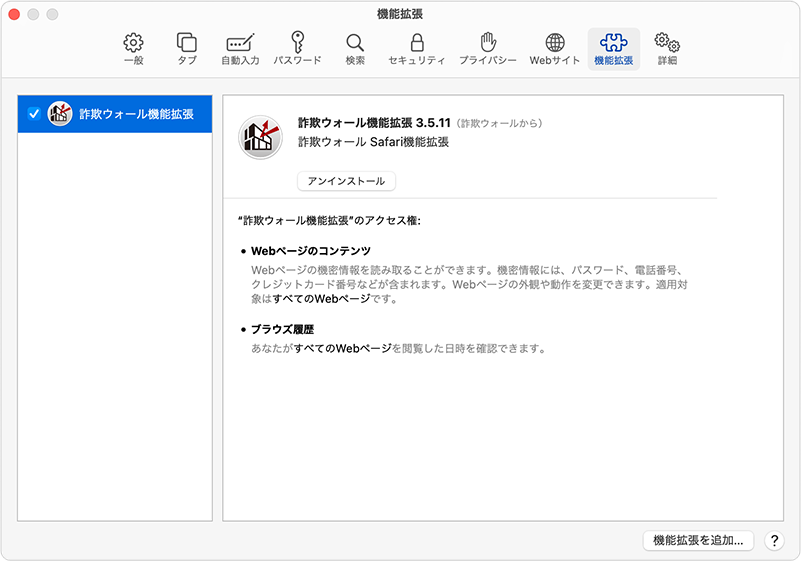Open the 一般 (General) preferences pane
This screenshot has height=561, width=801.
pyautogui.click(x=133, y=49)
